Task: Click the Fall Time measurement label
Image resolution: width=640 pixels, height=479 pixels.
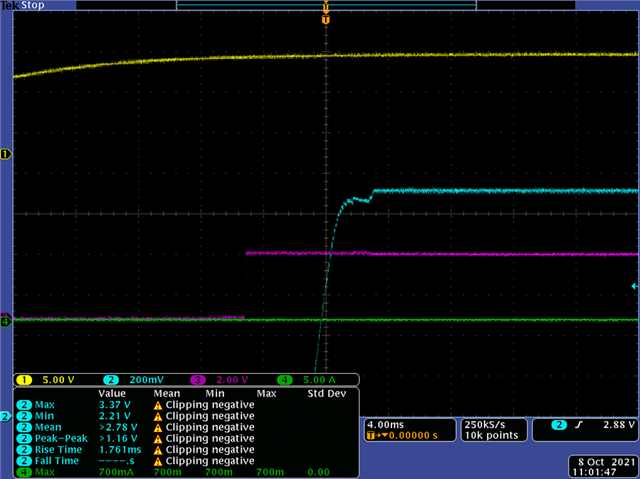Action: (x=57, y=461)
